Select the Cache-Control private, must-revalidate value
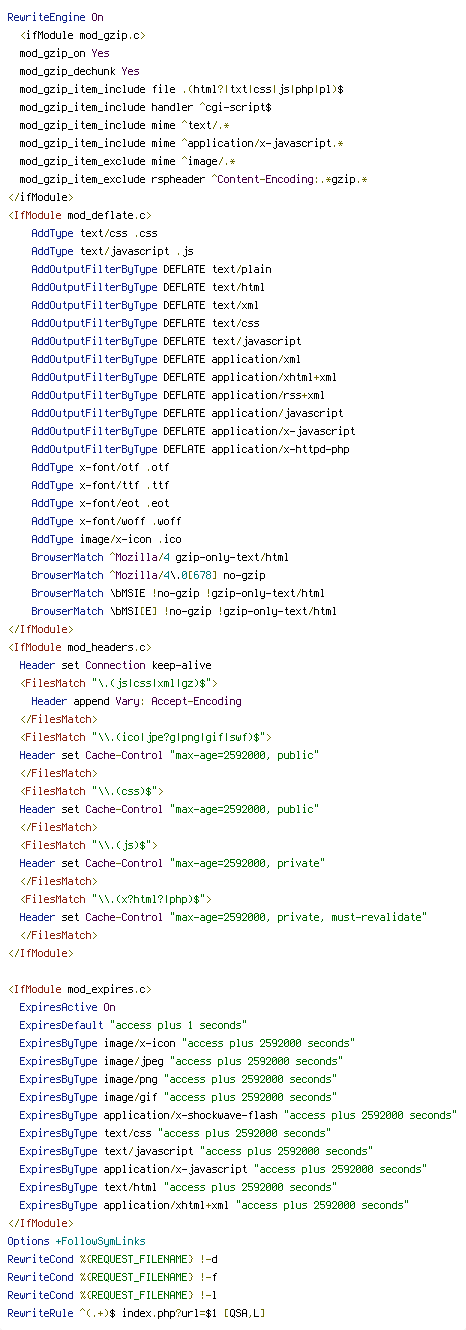The height and width of the screenshot is (1330, 466). (x=298, y=917)
